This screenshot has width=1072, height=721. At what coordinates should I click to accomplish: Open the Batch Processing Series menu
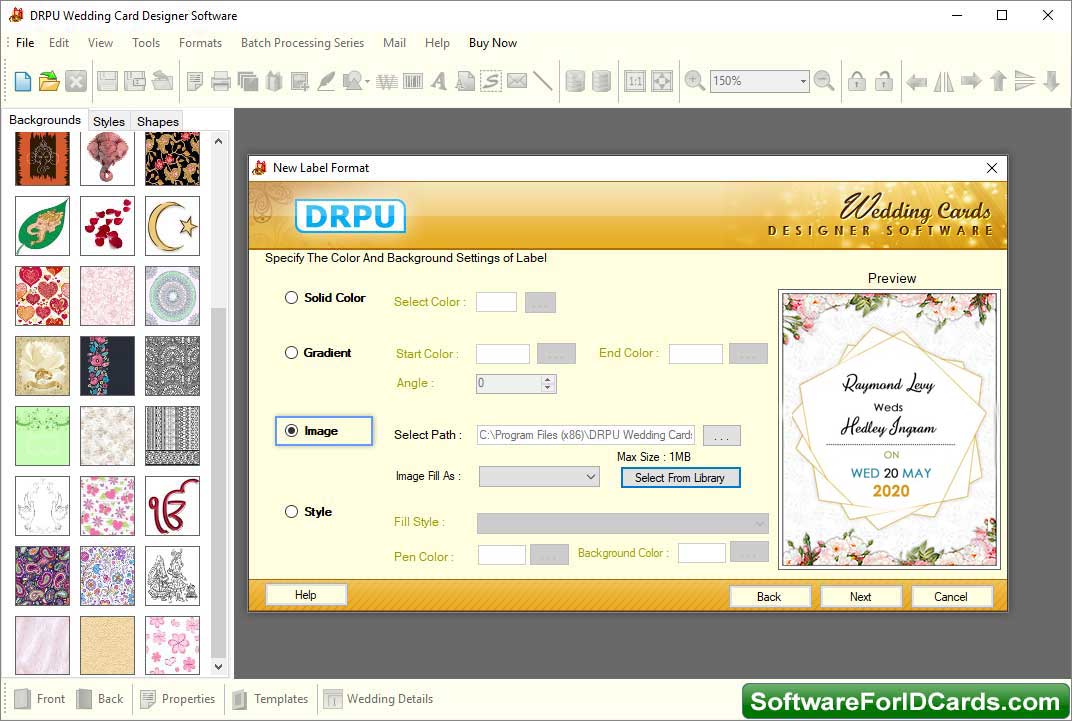302,42
